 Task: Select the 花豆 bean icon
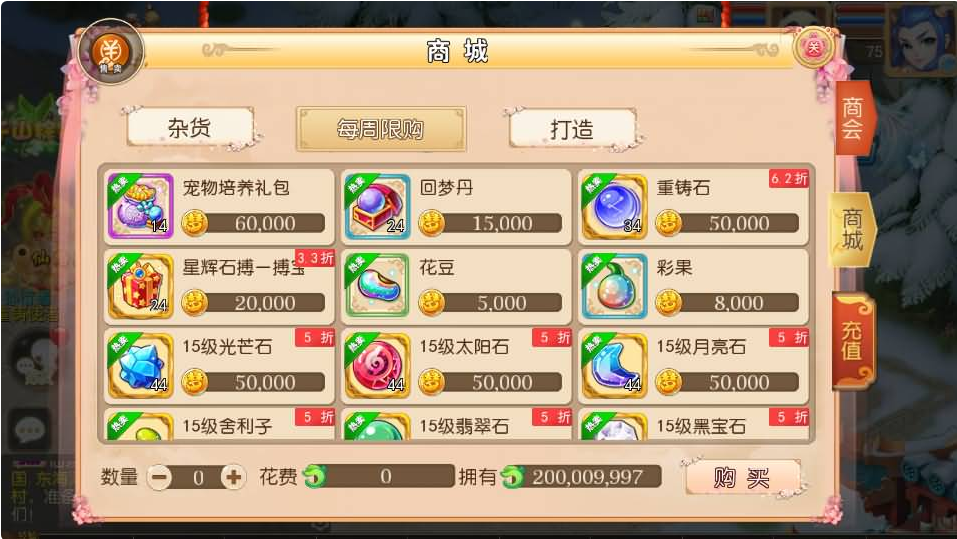[377, 286]
